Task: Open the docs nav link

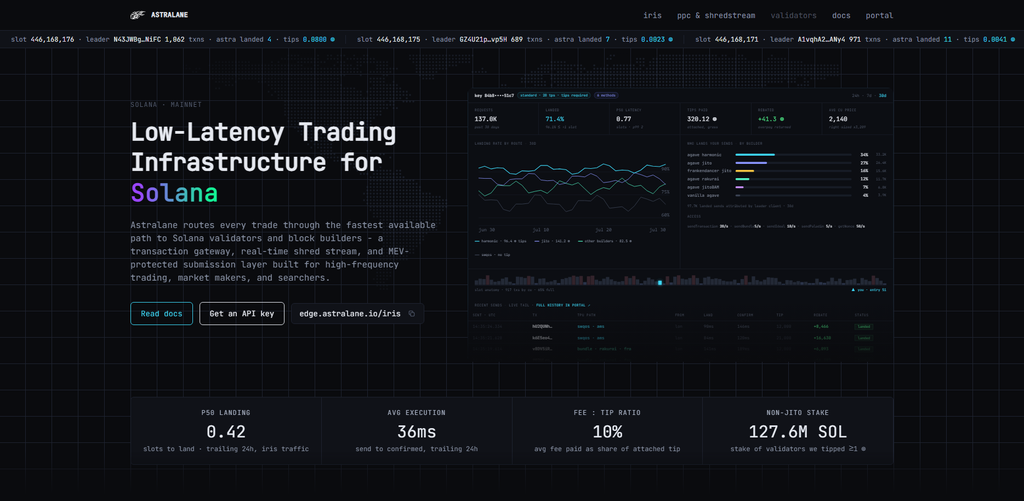Action: tap(841, 15)
